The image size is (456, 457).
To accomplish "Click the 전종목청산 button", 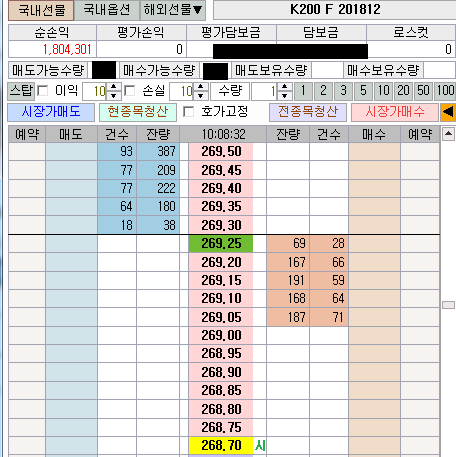I will pyautogui.click(x=308, y=112).
